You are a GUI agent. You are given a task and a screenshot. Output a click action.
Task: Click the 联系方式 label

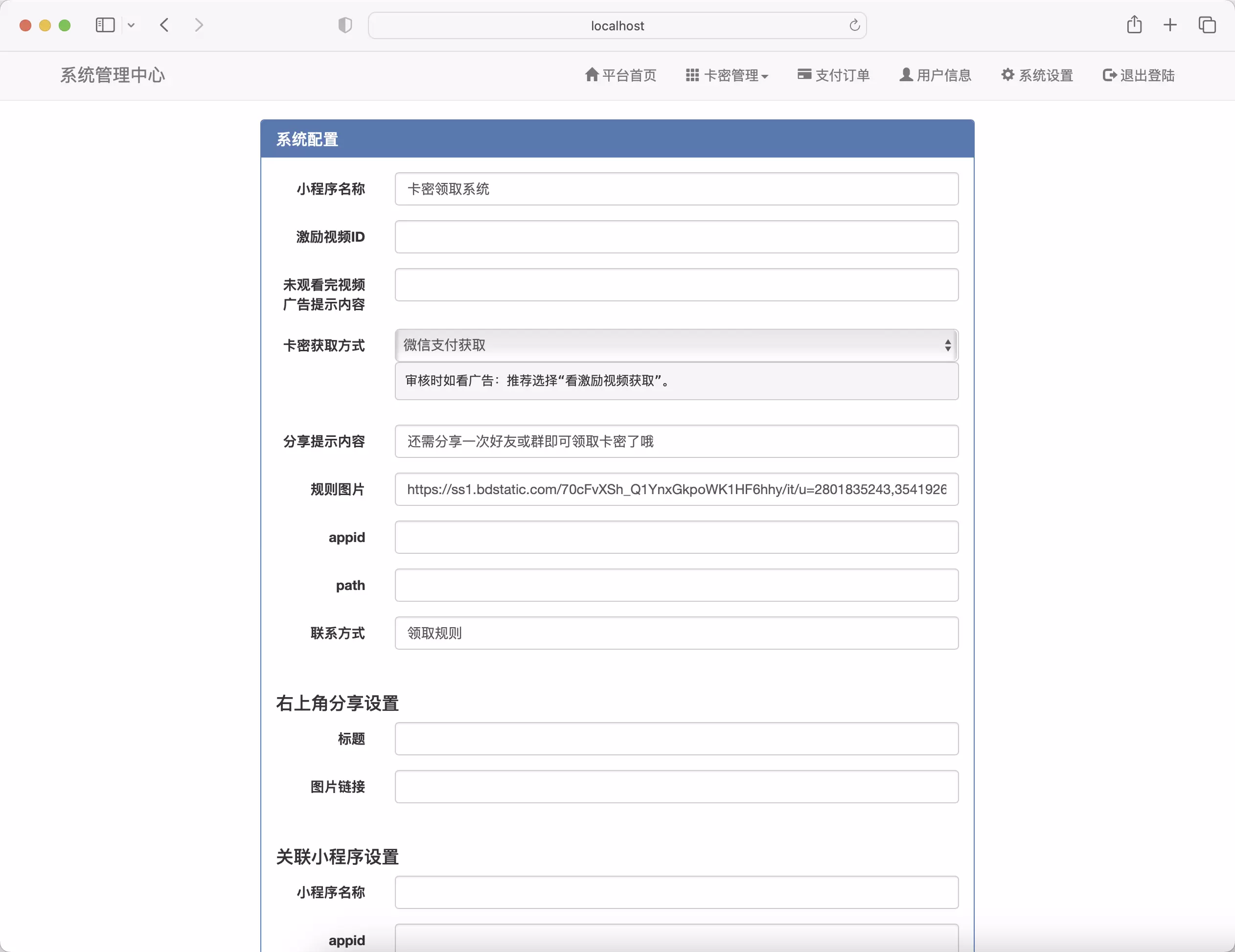click(338, 633)
